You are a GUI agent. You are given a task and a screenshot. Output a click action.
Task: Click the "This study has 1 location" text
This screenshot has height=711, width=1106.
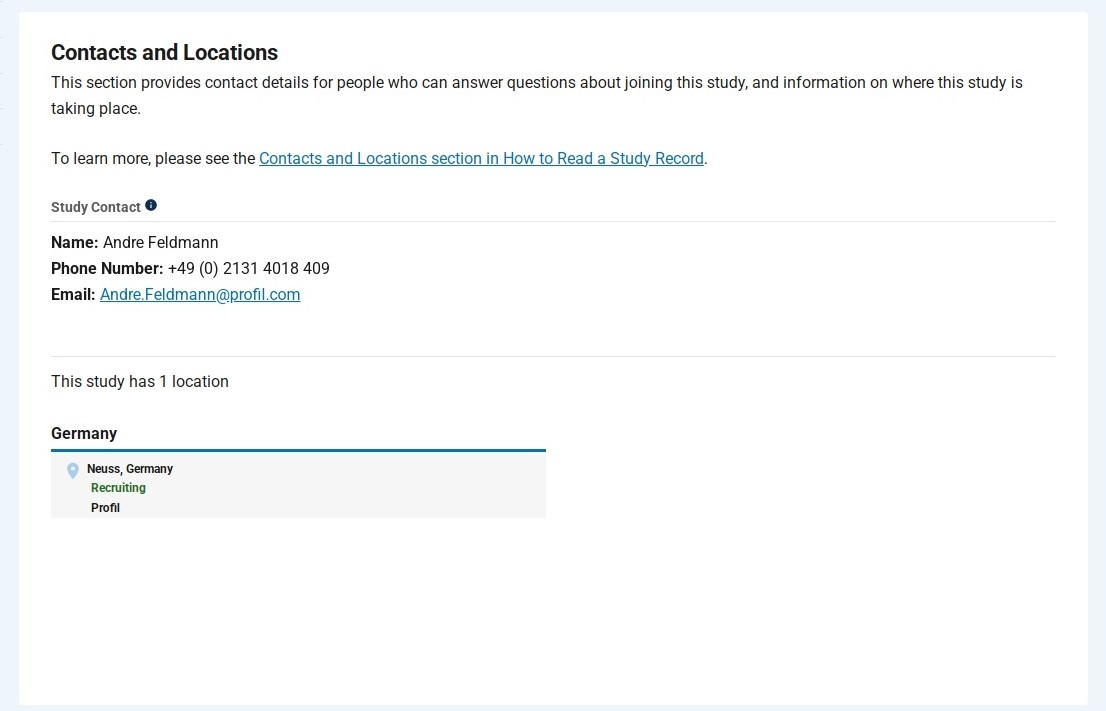140,381
